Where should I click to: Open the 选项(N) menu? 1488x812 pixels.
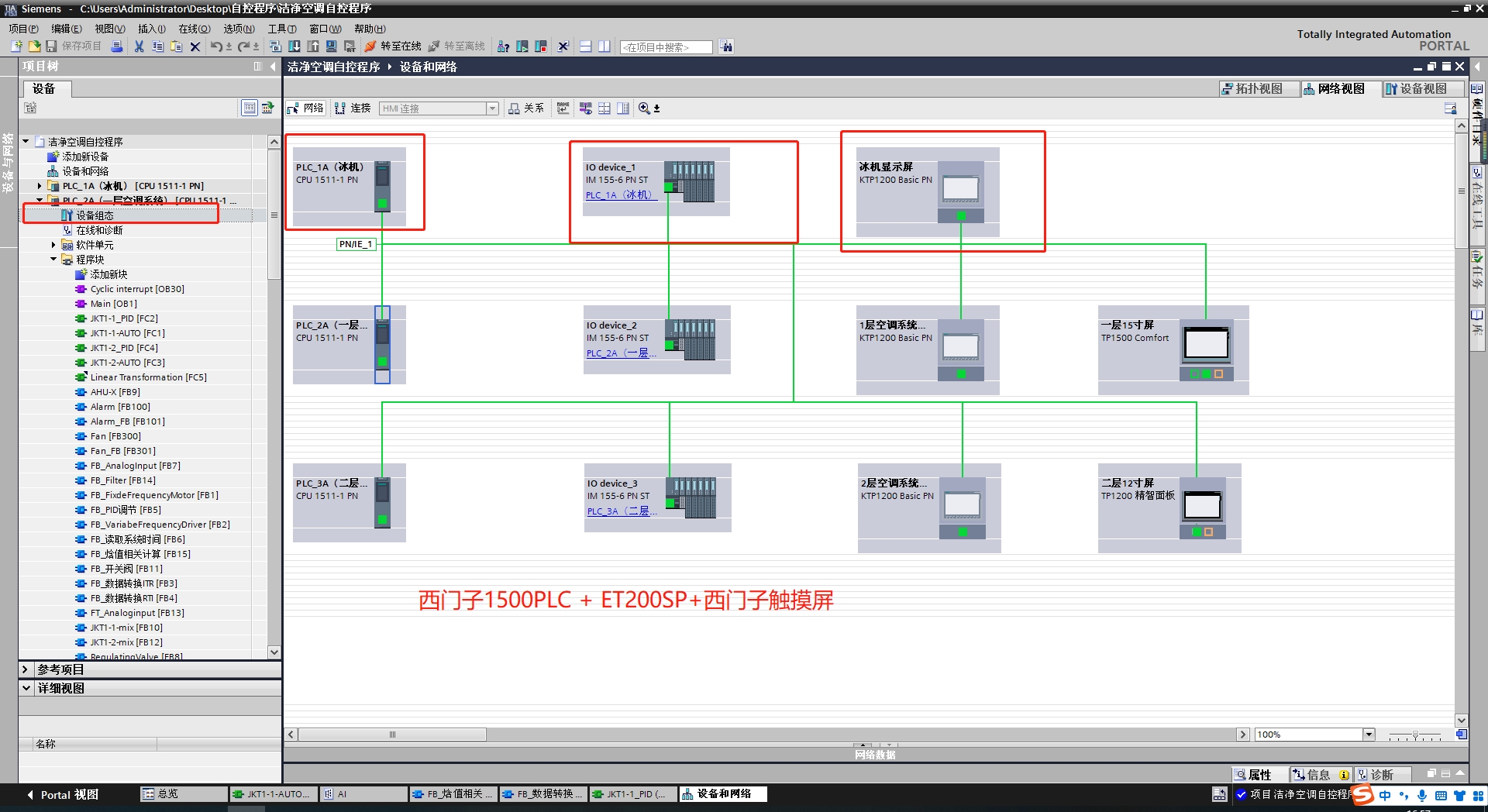239,29
